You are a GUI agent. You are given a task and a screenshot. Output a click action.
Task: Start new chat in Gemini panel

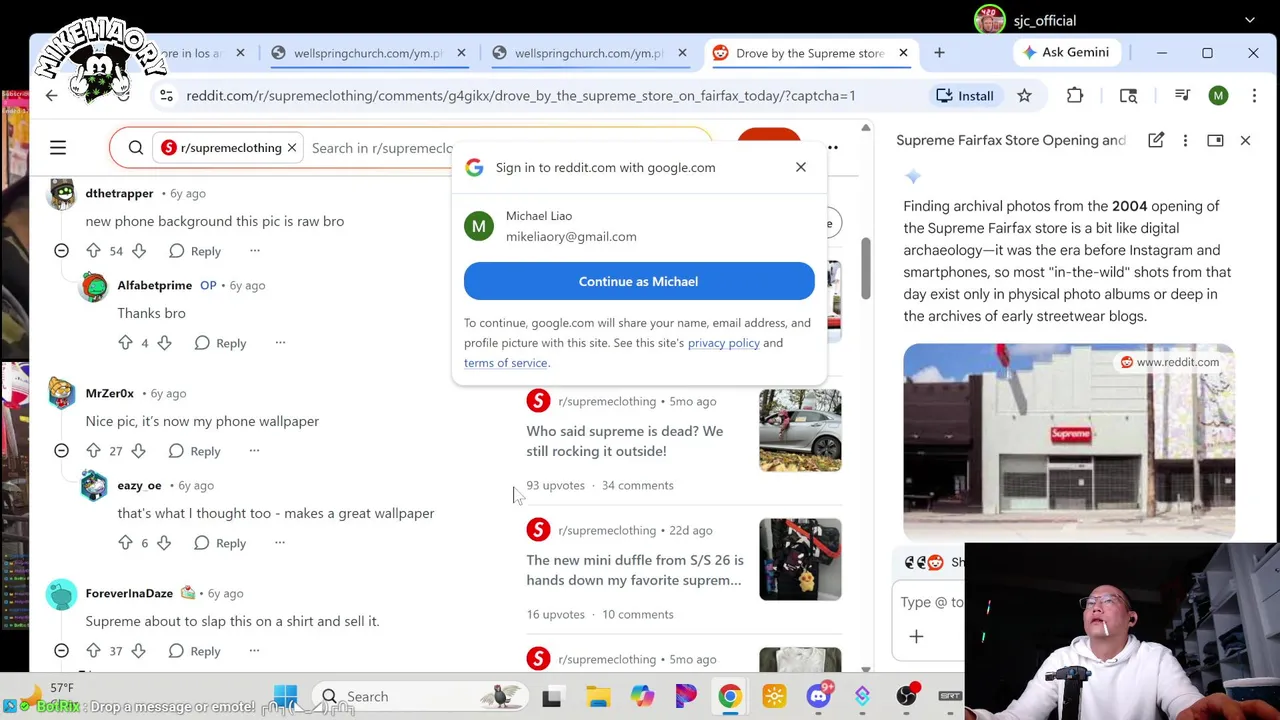[1156, 140]
